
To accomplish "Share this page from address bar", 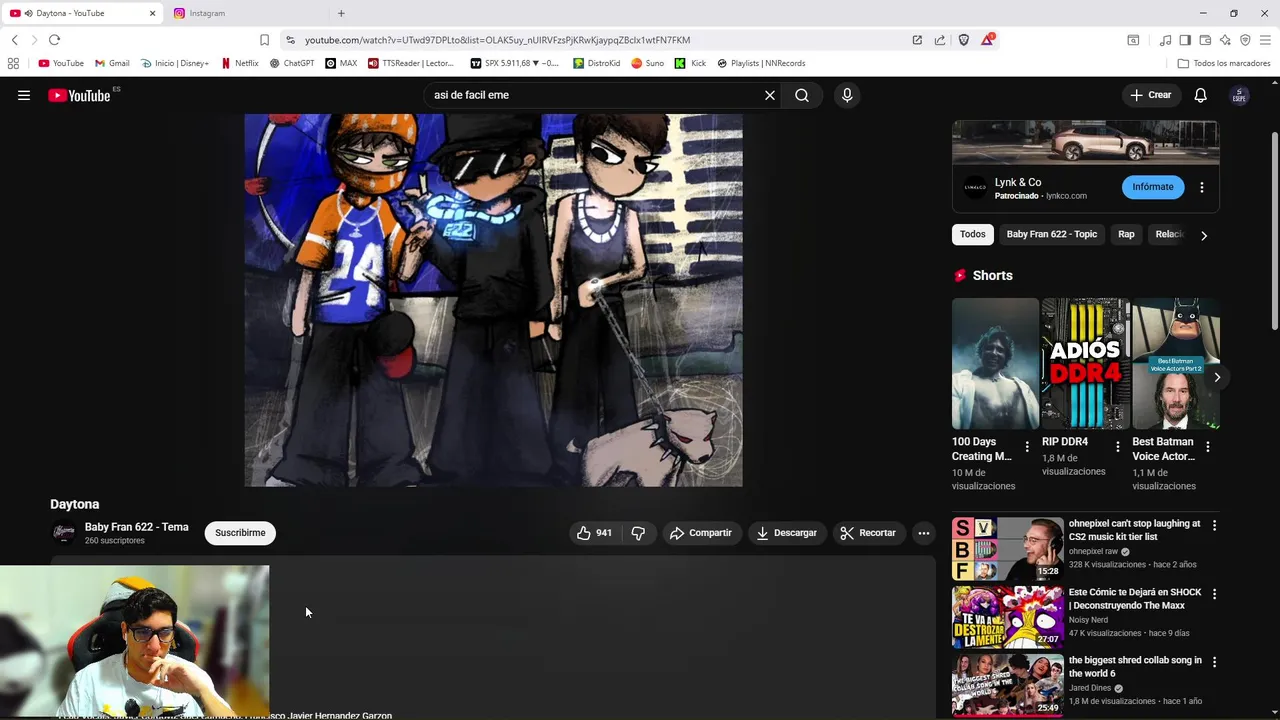I will (x=940, y=40).
